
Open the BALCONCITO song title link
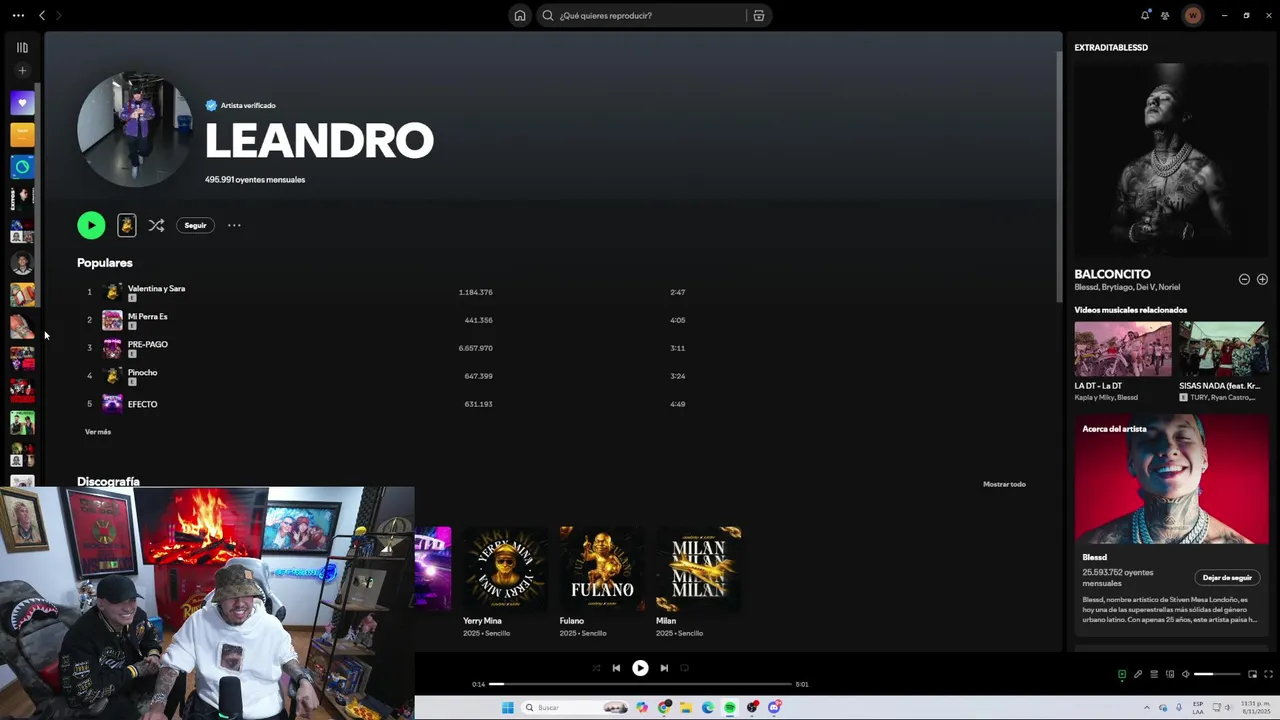click(x=1112, y=274)
